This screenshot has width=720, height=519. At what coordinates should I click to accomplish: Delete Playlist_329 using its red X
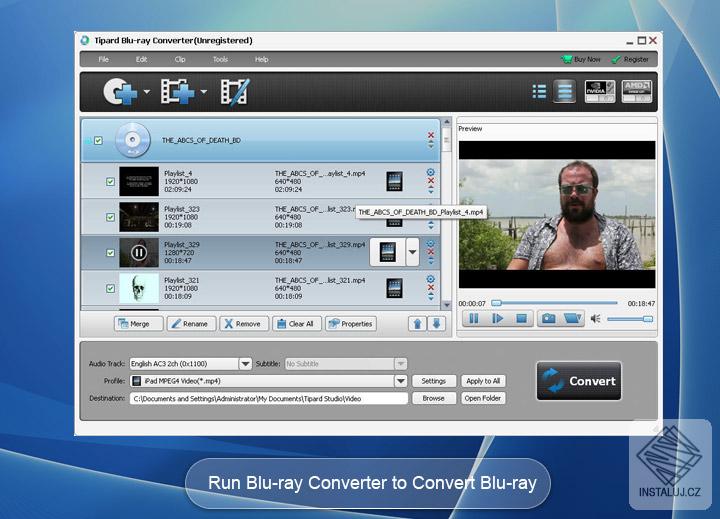tap(431, 252)
